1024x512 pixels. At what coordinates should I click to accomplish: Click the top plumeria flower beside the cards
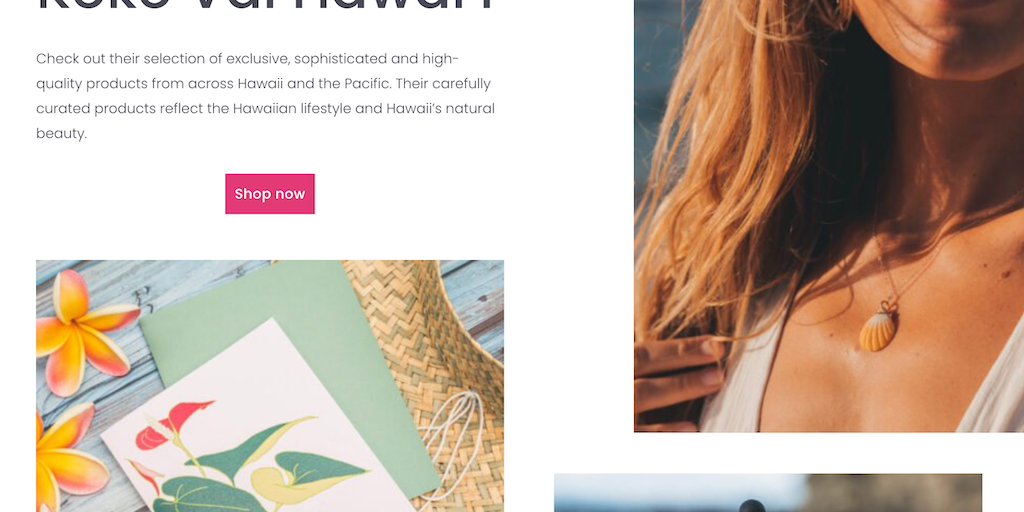[x=84, y=331]
